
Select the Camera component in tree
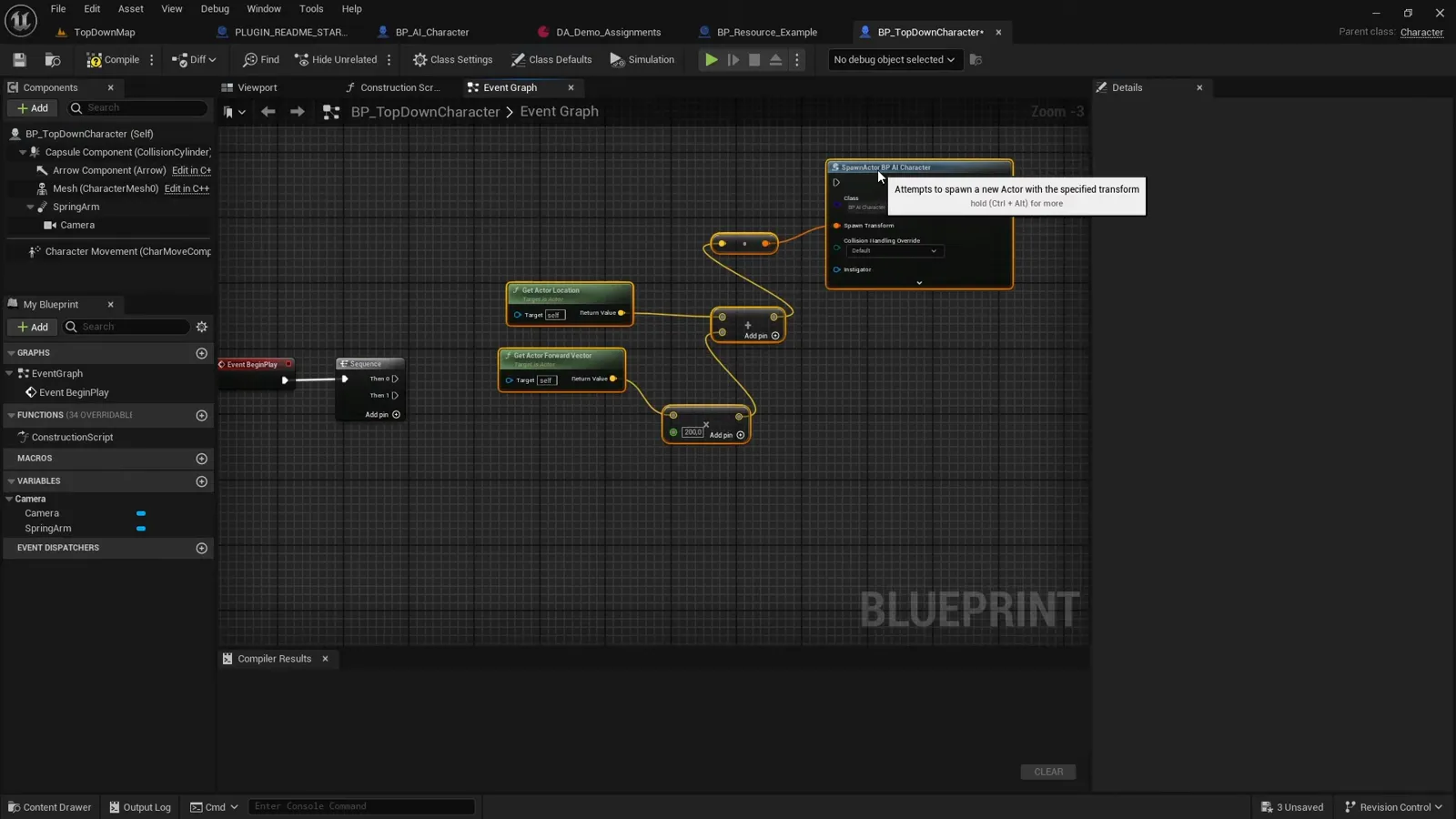tap(77, 226)
